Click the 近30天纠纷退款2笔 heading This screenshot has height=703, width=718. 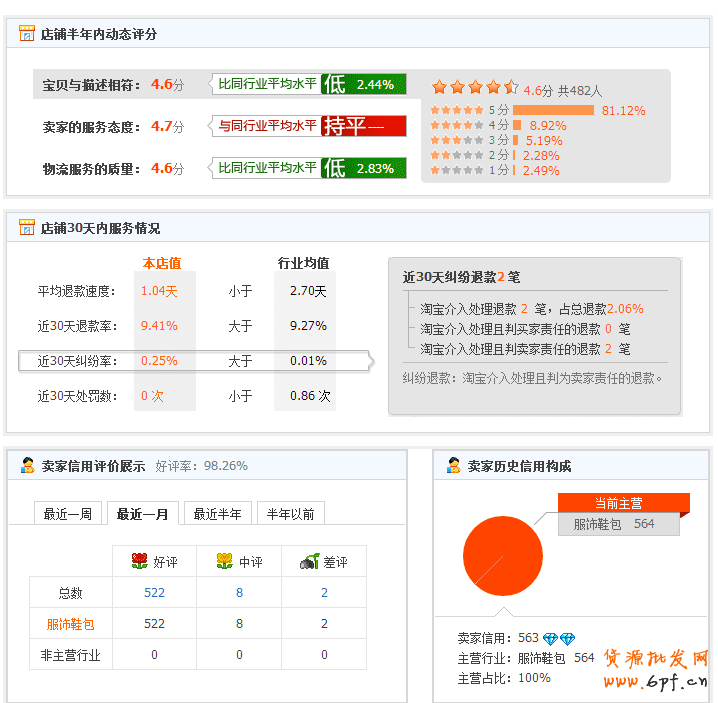click(x=462, y=277)
